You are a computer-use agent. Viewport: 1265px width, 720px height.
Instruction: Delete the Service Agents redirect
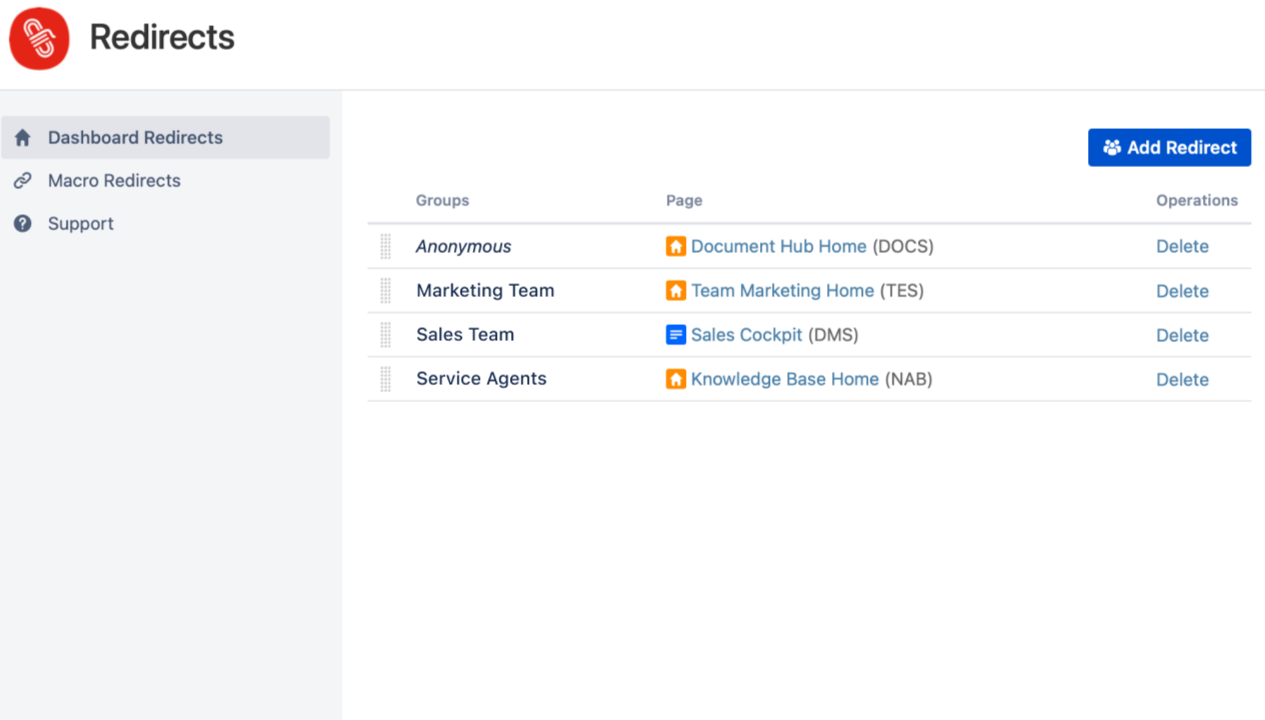tap(1182, 380)
